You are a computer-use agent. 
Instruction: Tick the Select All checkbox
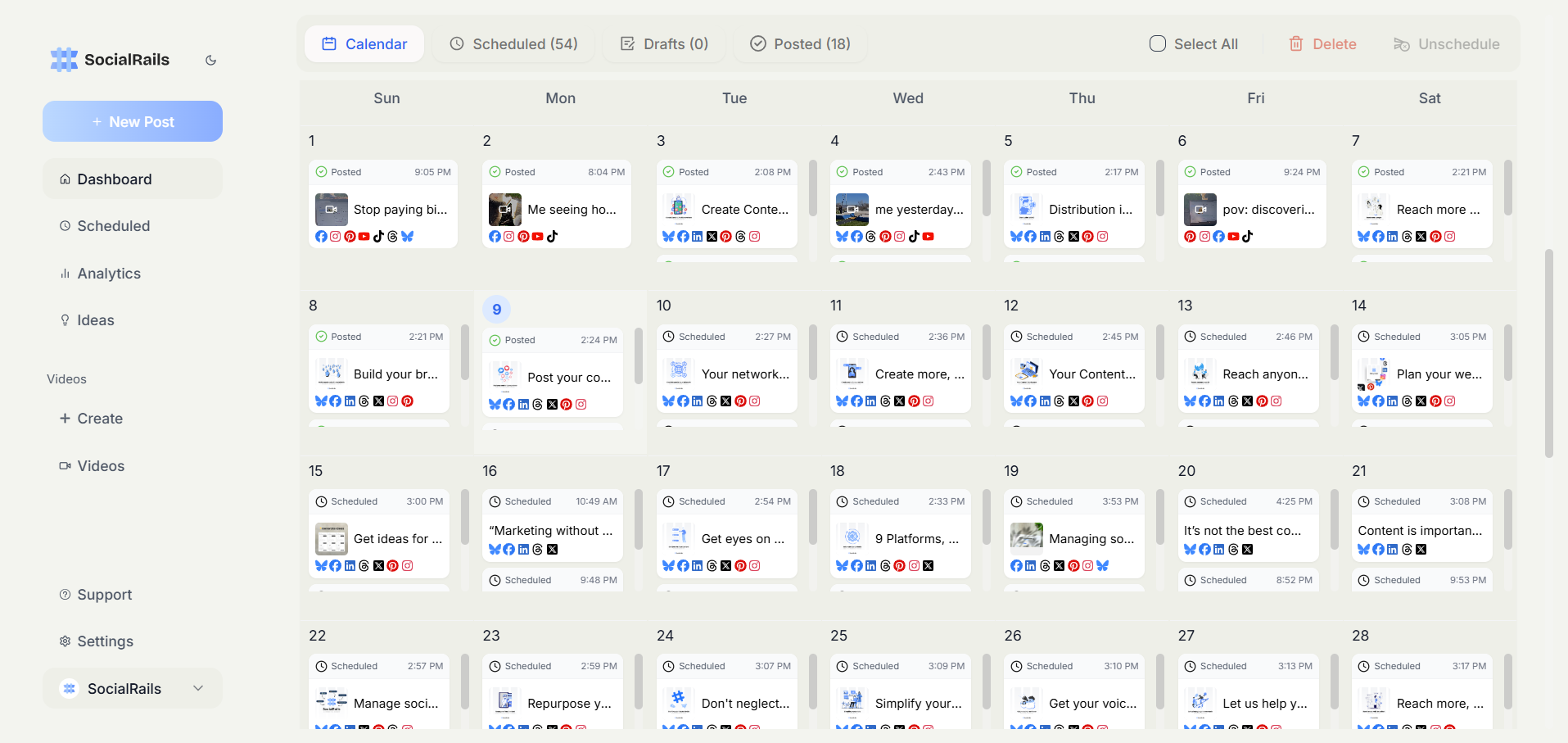[1157, 43]
